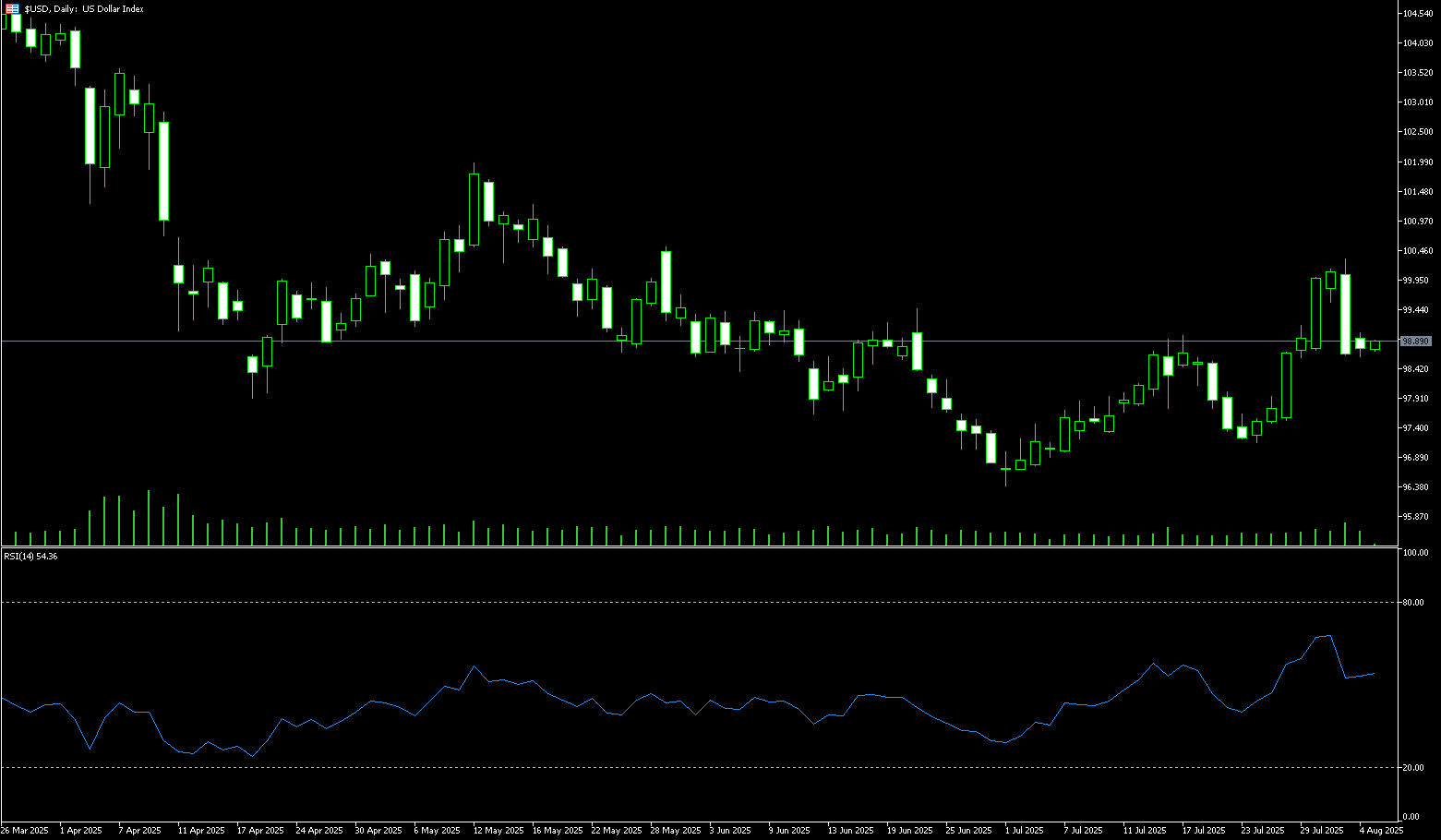1441x840 pixels.
Task: Click the RSI(14) 54.36 indicator label
Action: (31, 556)
